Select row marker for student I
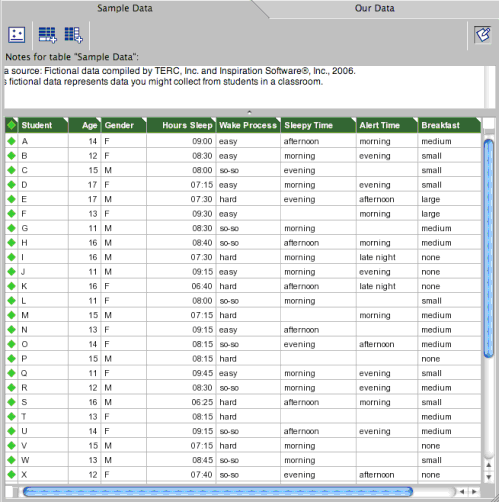Image resolution: width=499 pixels, height=502 pixels. click(x=11, y=257)
